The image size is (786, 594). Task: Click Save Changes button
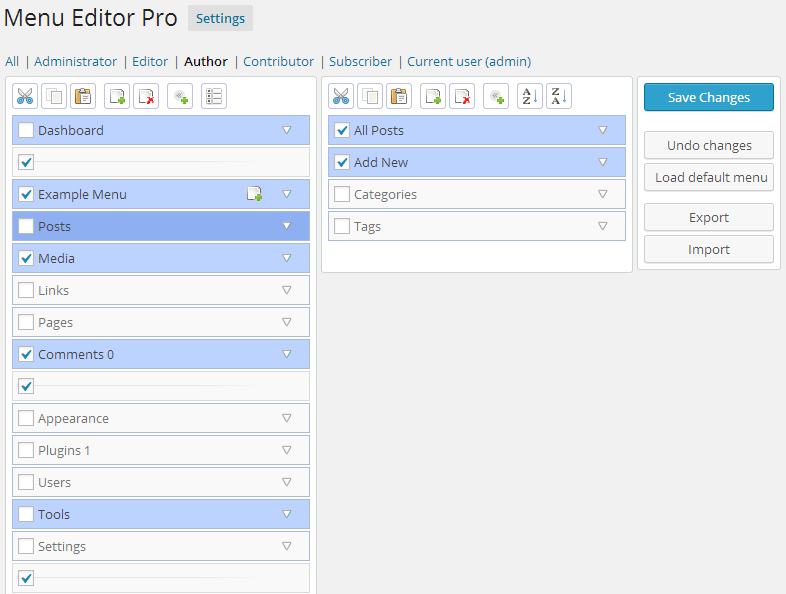tap(709, 97)
